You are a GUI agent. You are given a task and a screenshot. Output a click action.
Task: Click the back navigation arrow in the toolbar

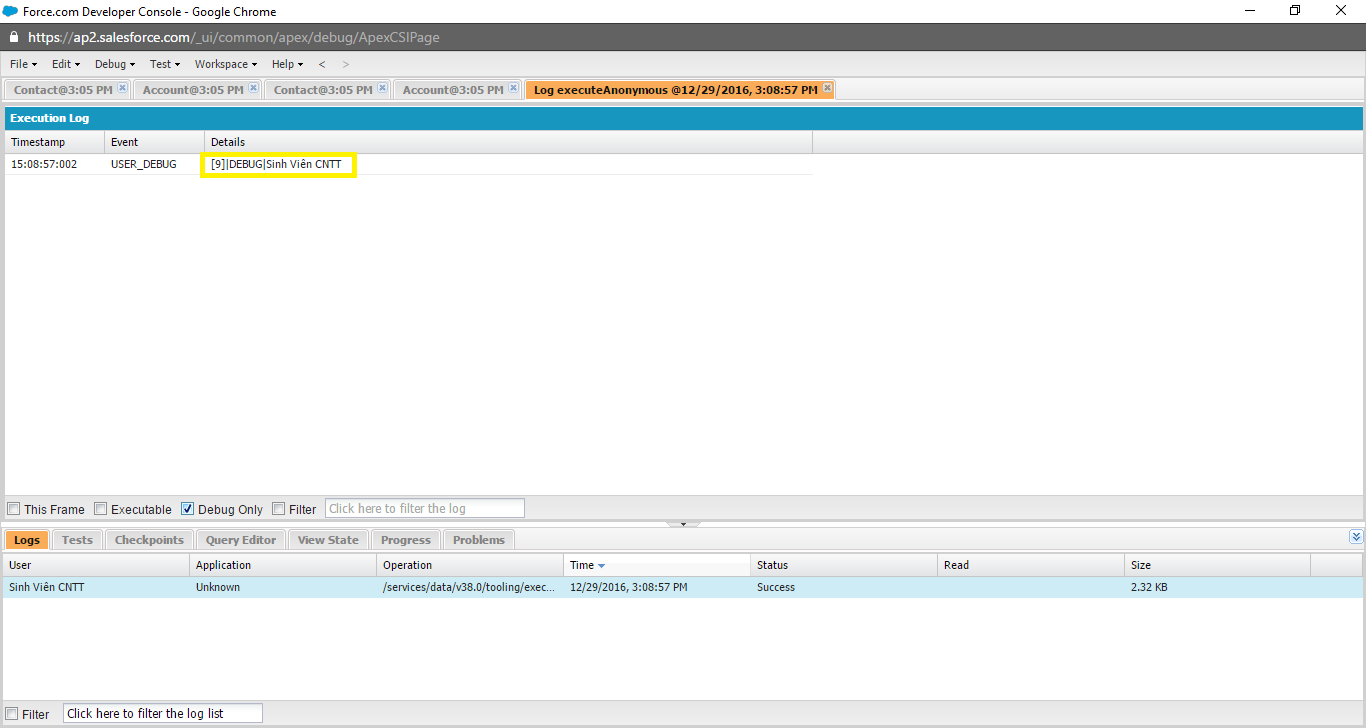point(322,63)
